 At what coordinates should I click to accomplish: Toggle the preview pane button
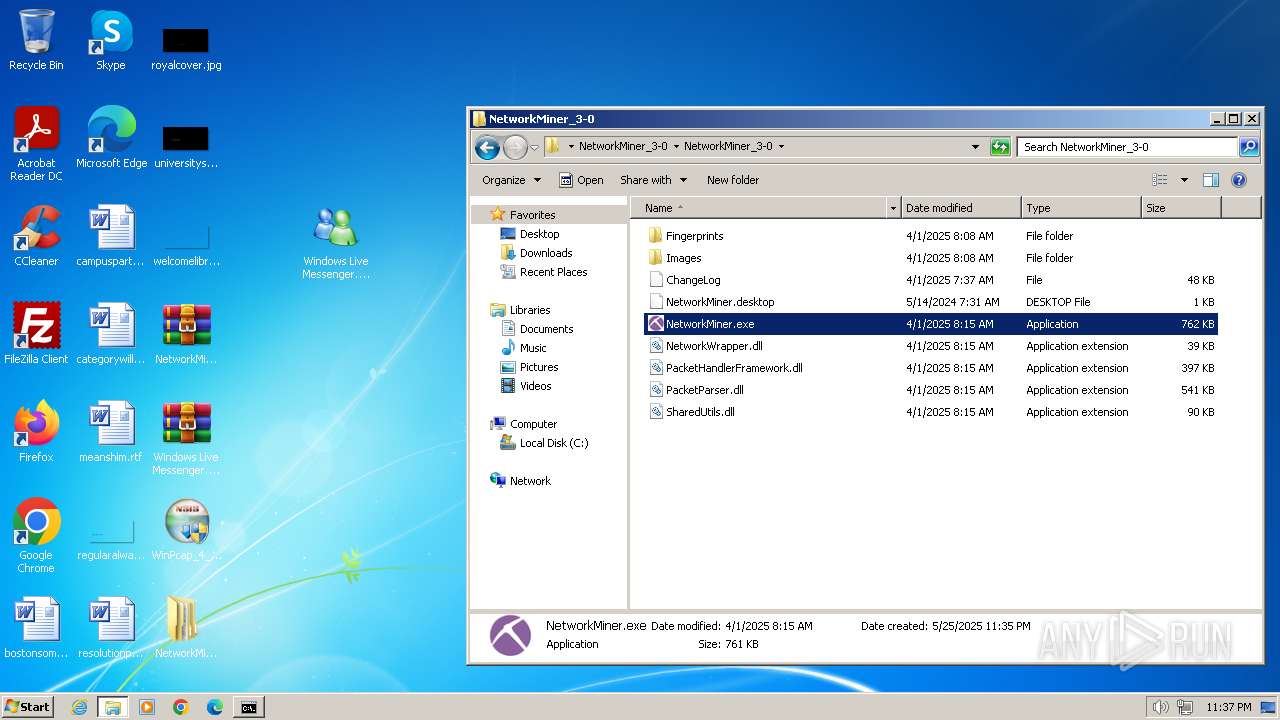[x=1211, y=180]
